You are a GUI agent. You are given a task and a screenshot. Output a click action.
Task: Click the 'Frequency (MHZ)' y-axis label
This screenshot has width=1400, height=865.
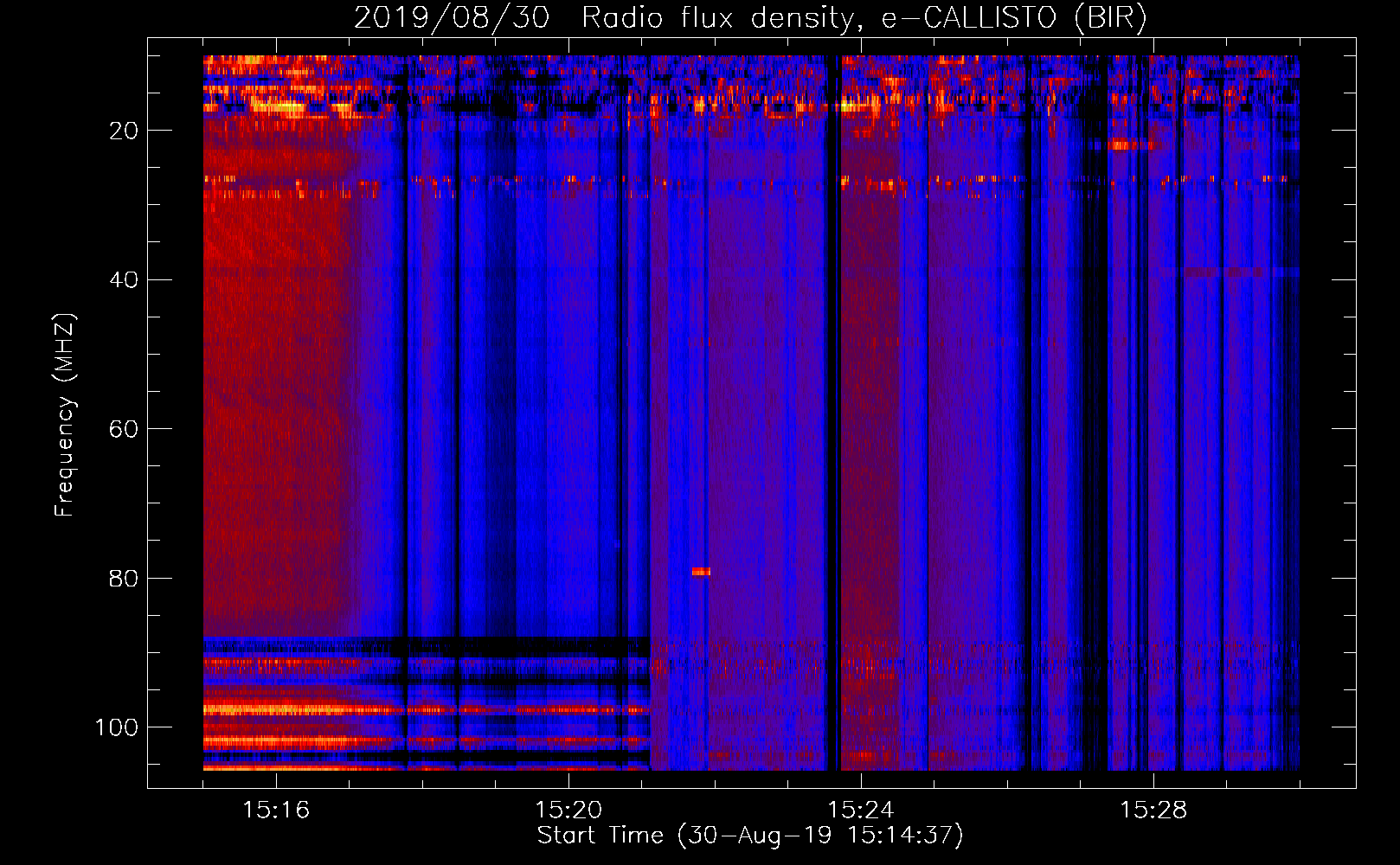click(x=65, y=415)
